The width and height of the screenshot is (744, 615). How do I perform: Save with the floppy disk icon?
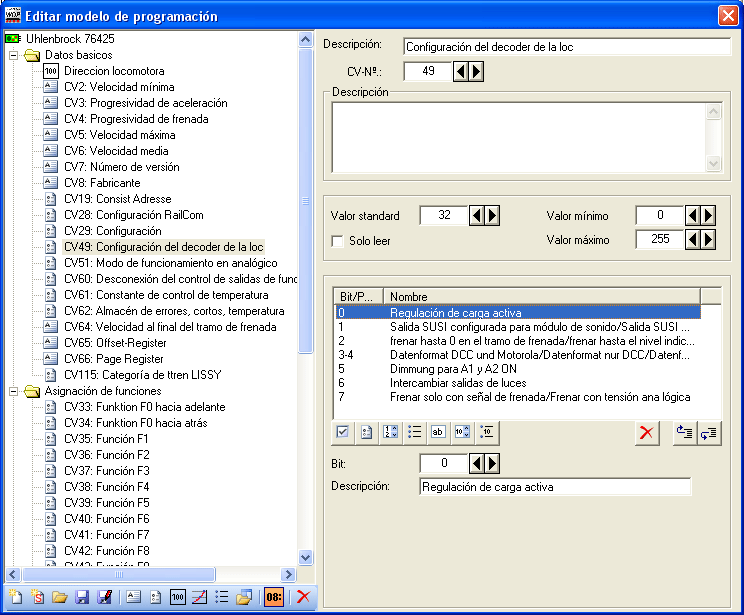click(x=82, y=596)
